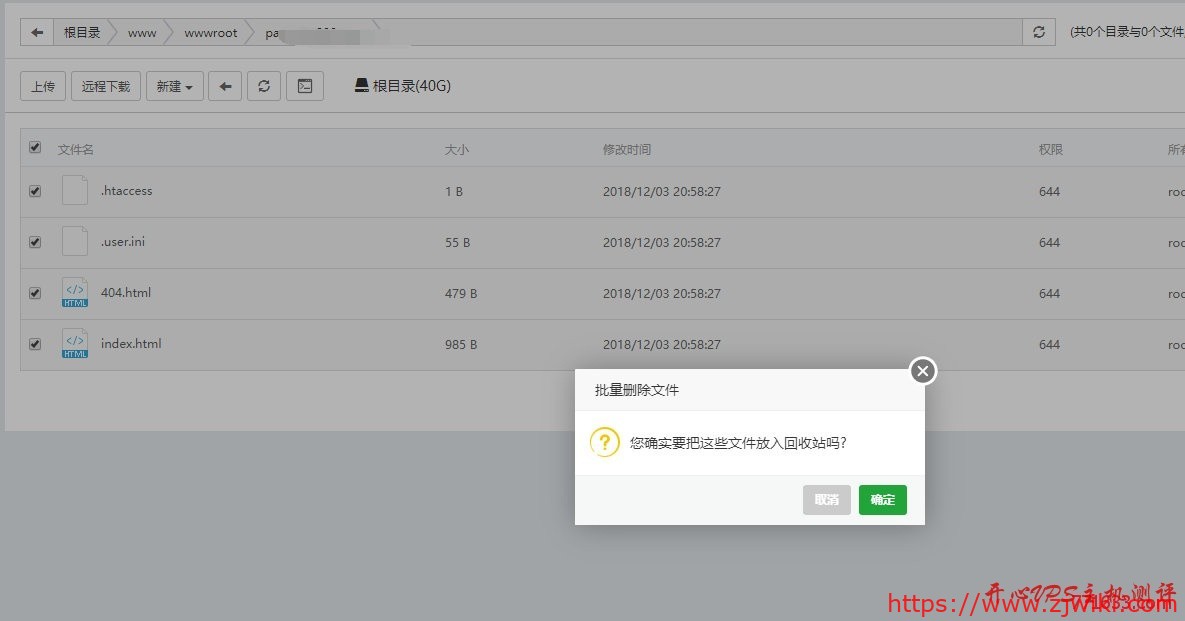Open the terminal console icon in toolbar
Screen dimensions: 1185x621
(305, 86)
